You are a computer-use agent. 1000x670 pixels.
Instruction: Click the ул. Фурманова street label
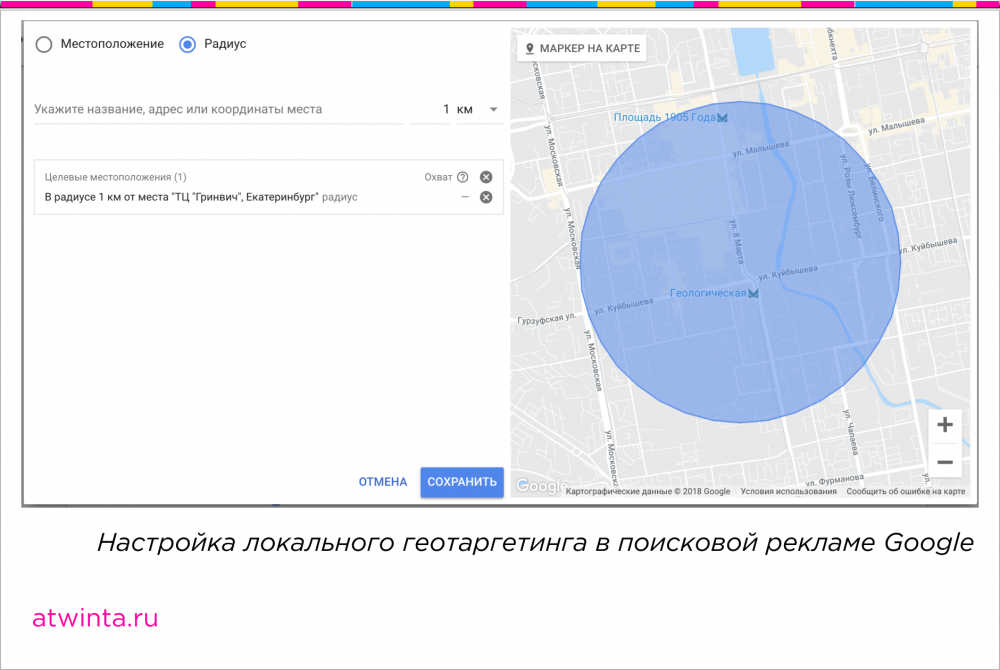(x=835, y=480)
